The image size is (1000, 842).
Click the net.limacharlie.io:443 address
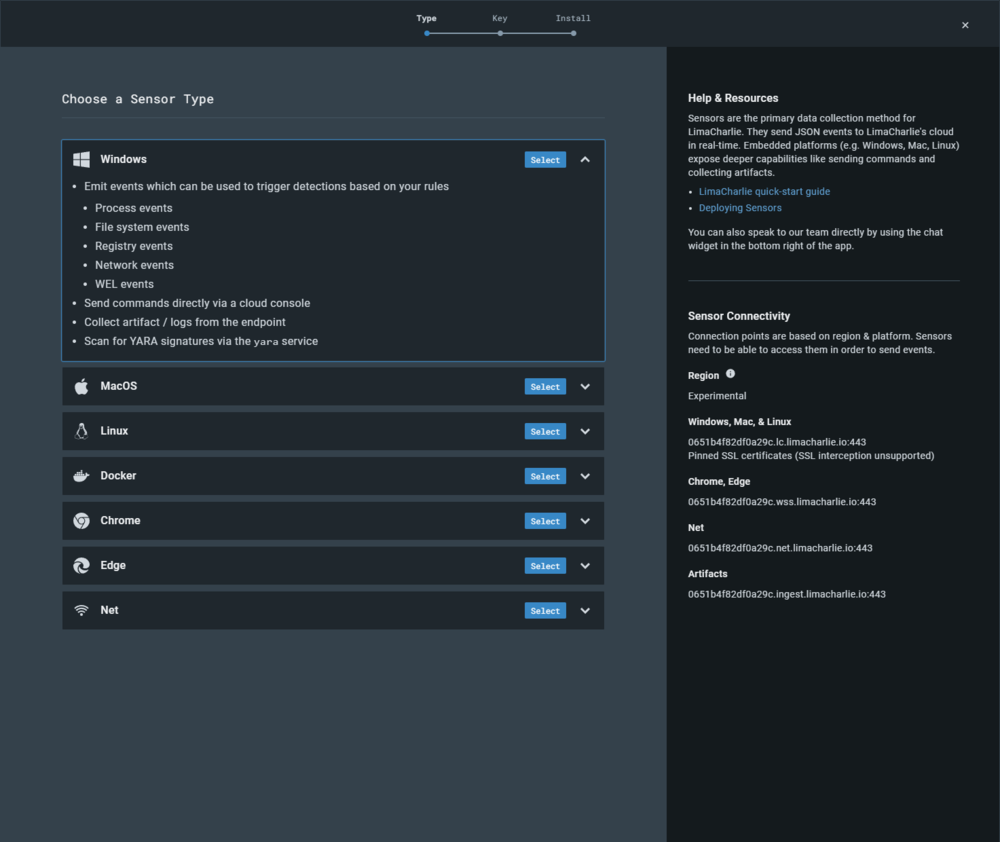[x=780, y=548]
